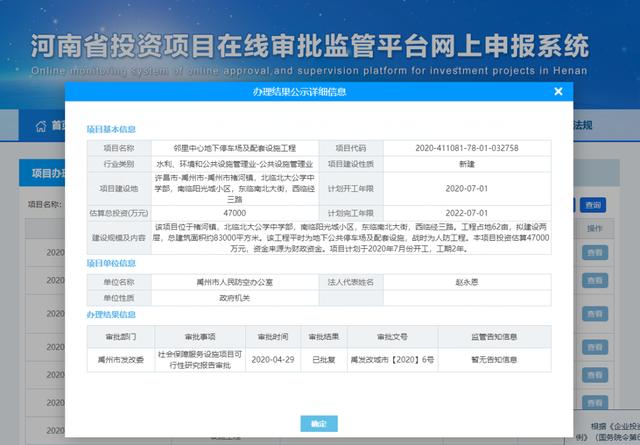Click the 审批事项 column header

pyautogui.click(x=200, y=337)
